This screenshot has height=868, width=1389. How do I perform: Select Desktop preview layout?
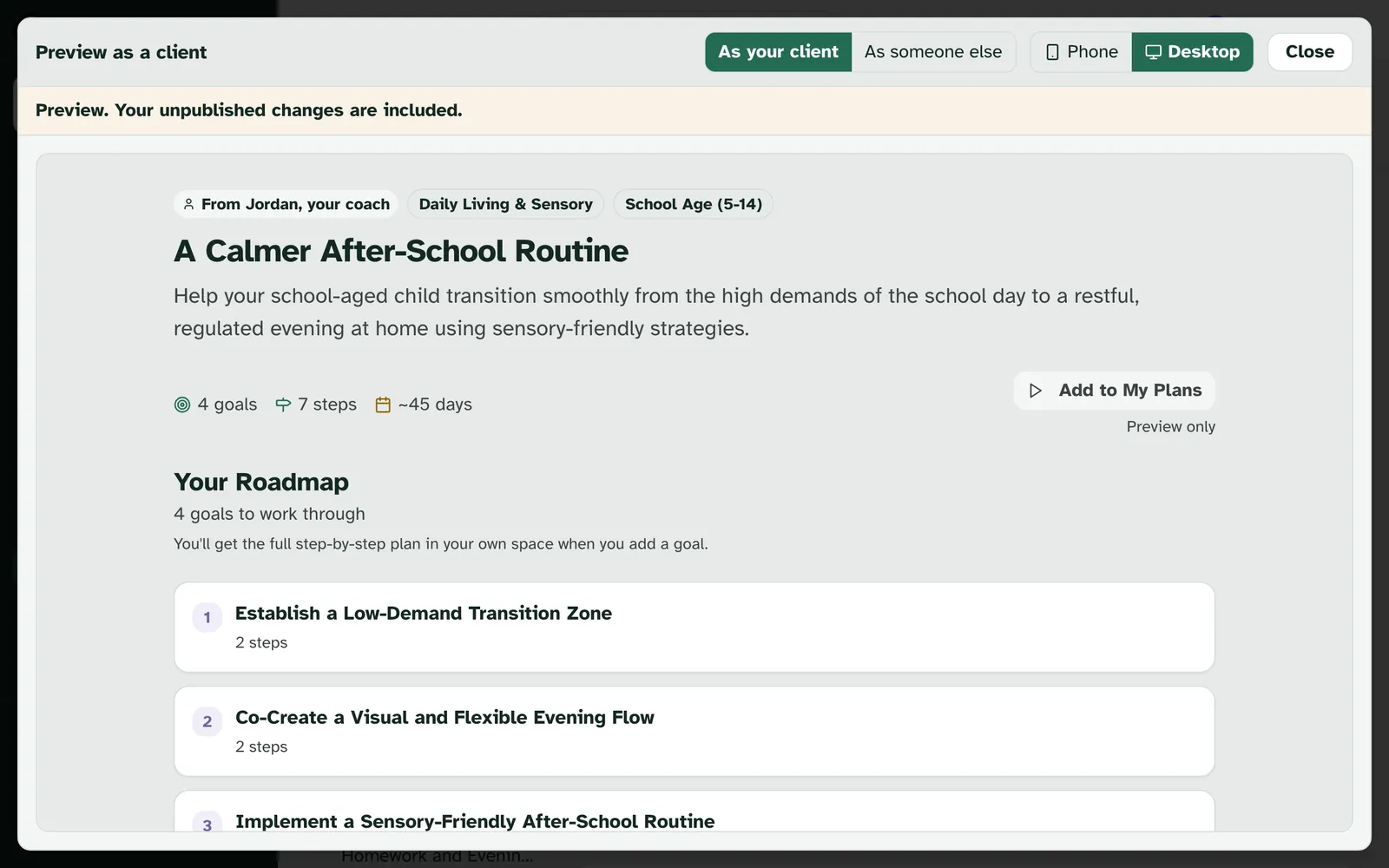tap(1192, 52)
